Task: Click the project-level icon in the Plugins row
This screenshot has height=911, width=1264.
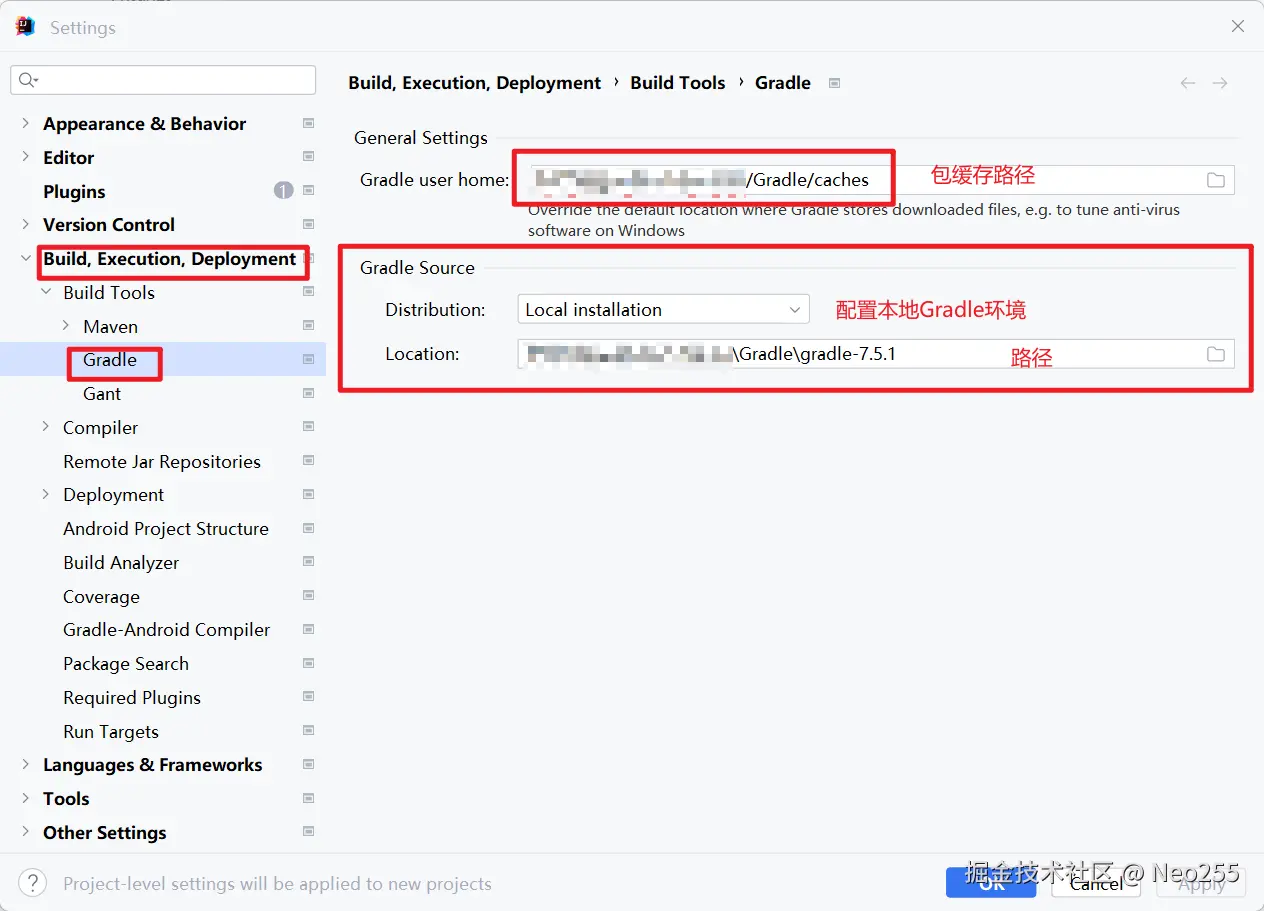Action: 308,191
